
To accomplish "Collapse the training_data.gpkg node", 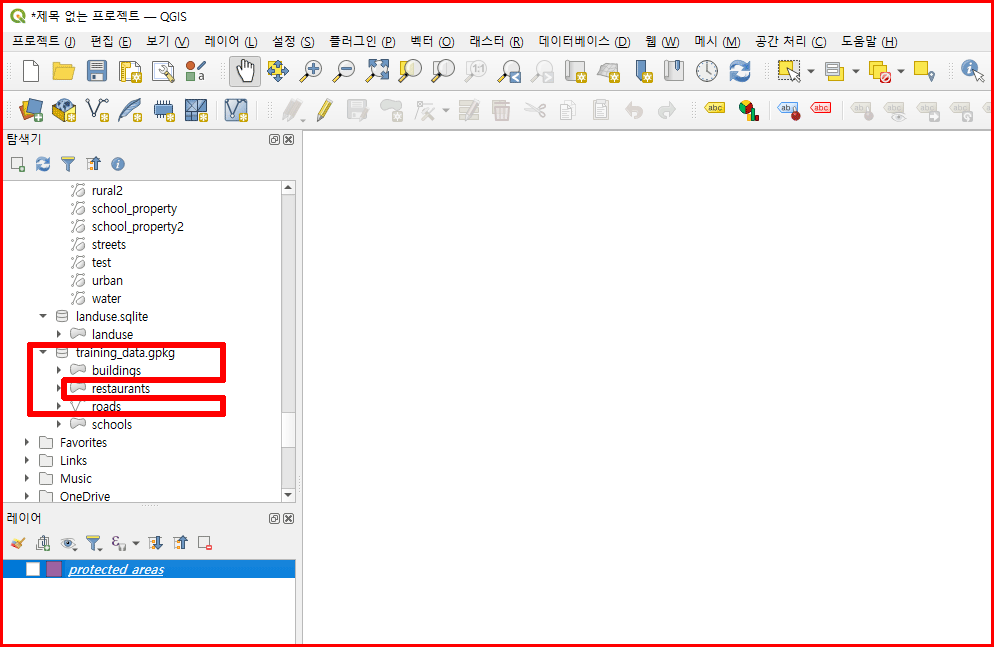I will [x=43, y=352].
